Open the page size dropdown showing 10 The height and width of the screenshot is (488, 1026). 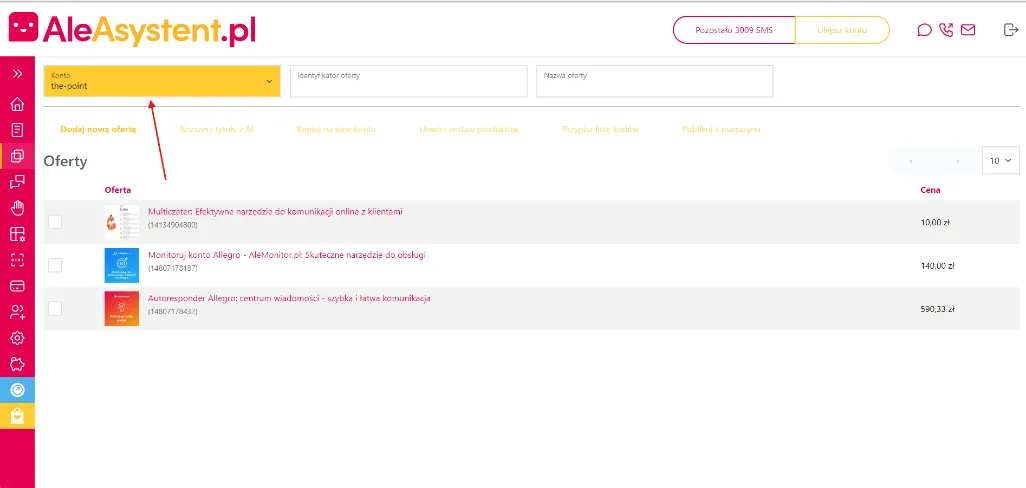point(1001,160)
